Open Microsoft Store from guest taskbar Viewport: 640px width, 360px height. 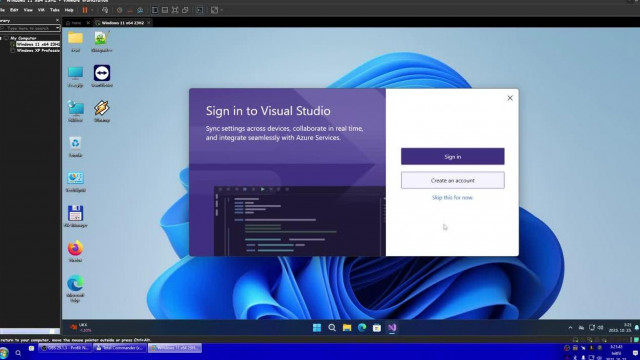tap(377, 328)
